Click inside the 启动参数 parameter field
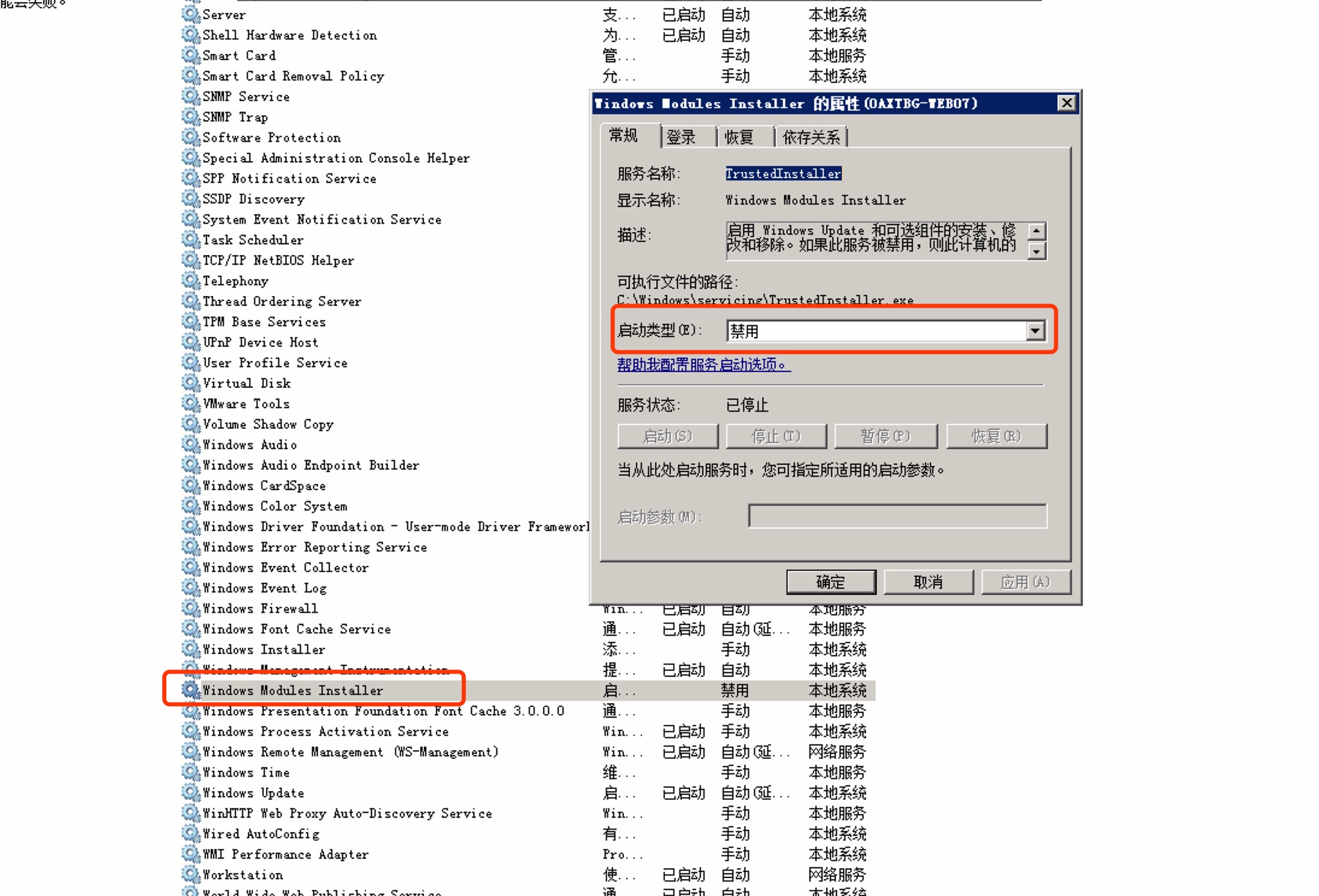Viewport: 1319px width, 896px height. [897, 516]
